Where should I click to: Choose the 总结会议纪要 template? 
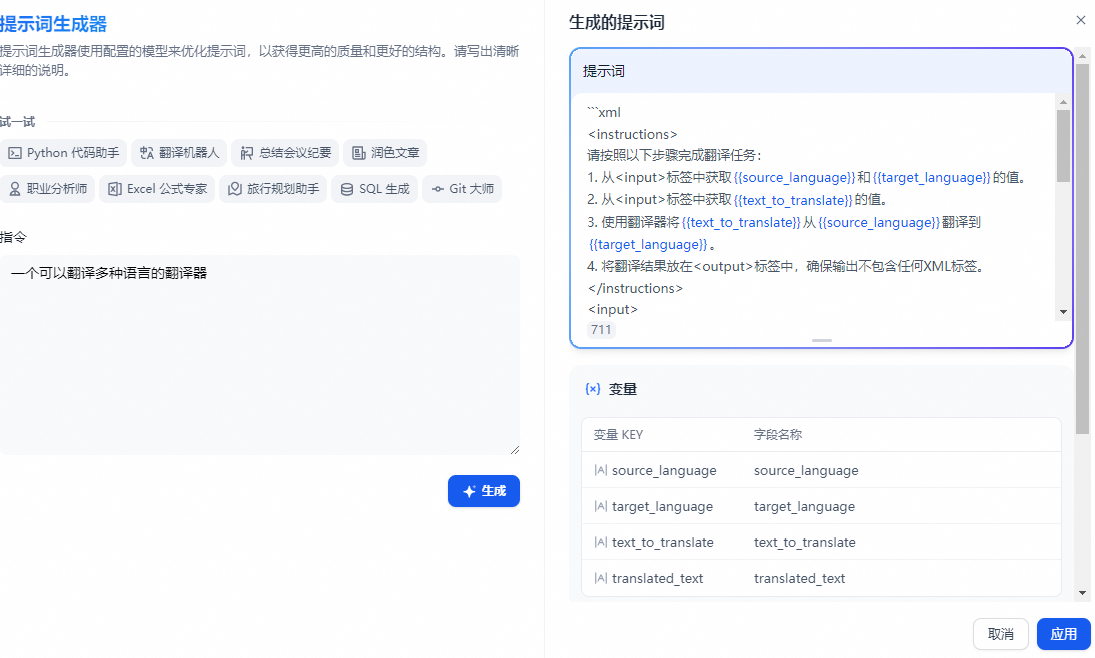[285, 153]
